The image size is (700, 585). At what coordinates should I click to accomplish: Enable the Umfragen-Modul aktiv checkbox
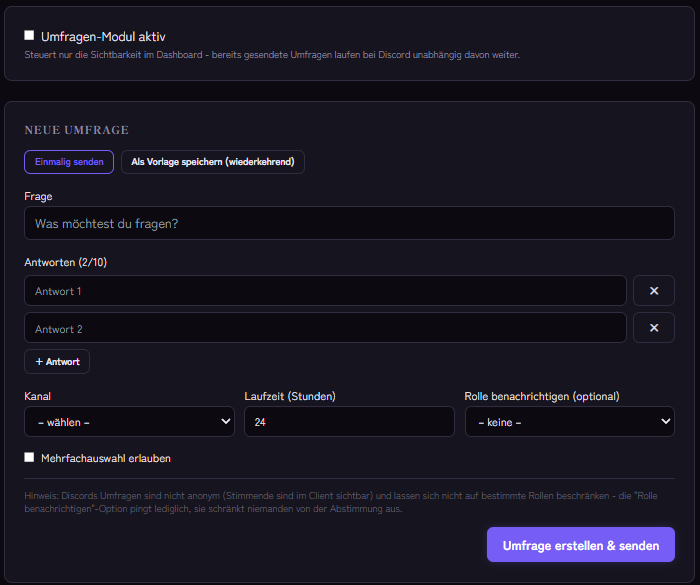[x=29, y=35]
